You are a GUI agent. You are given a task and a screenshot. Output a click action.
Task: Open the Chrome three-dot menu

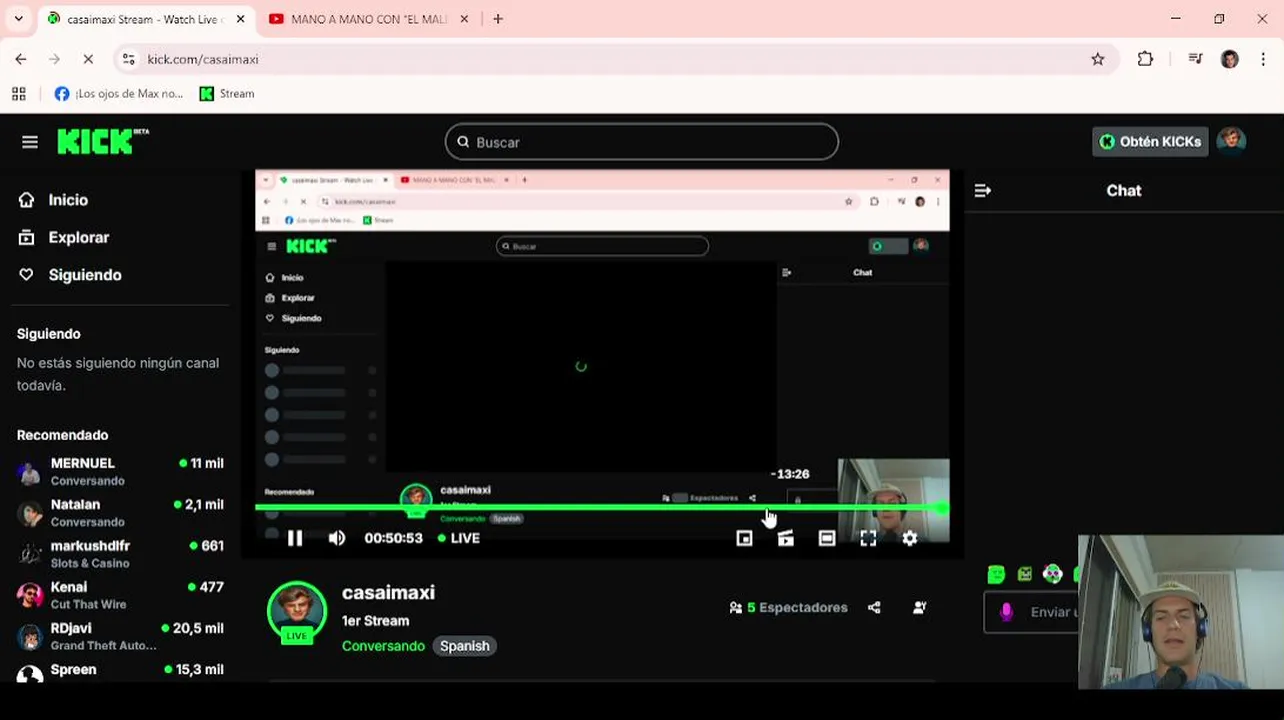coord(1263,59)
